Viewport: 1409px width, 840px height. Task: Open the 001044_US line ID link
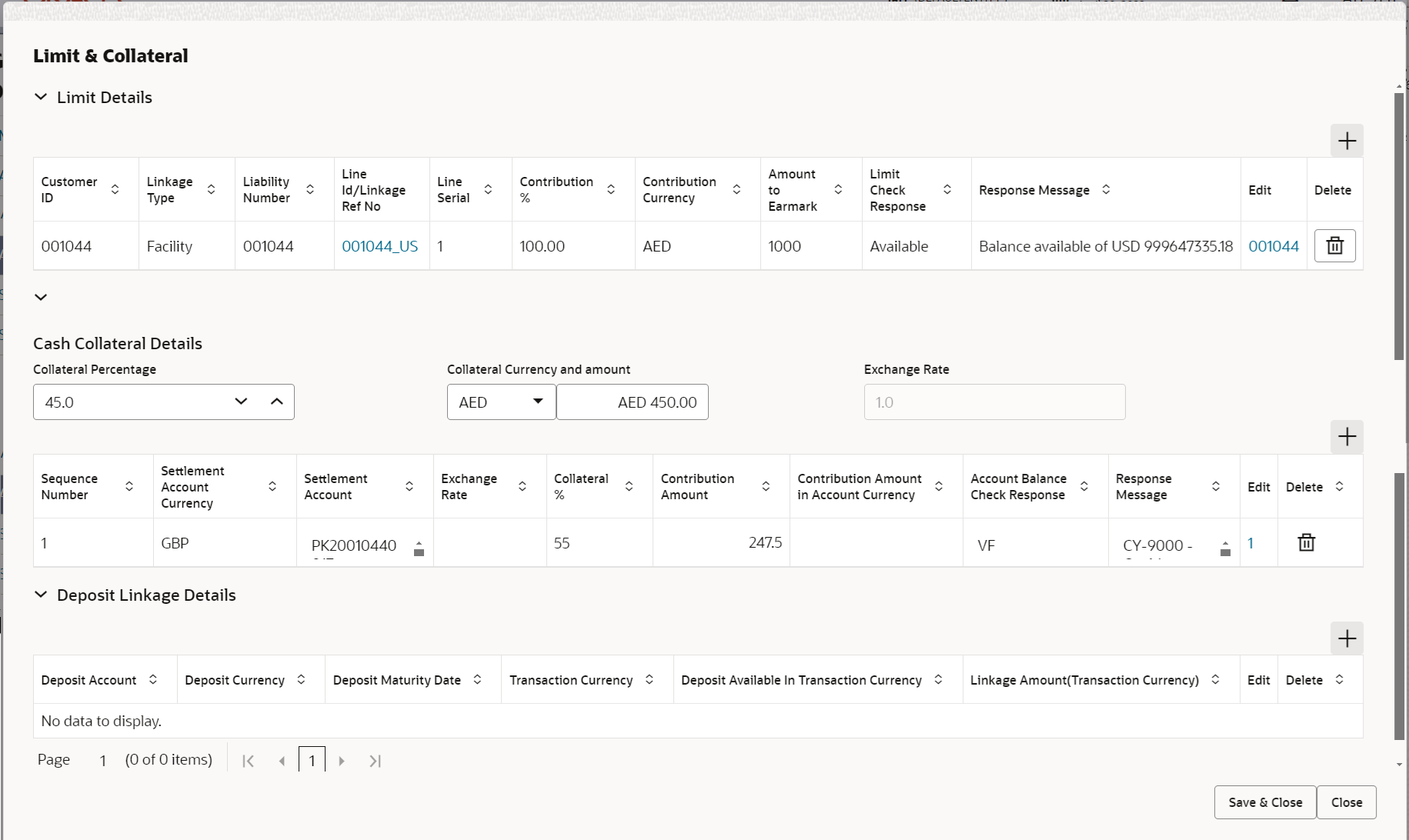coord(379,246)
